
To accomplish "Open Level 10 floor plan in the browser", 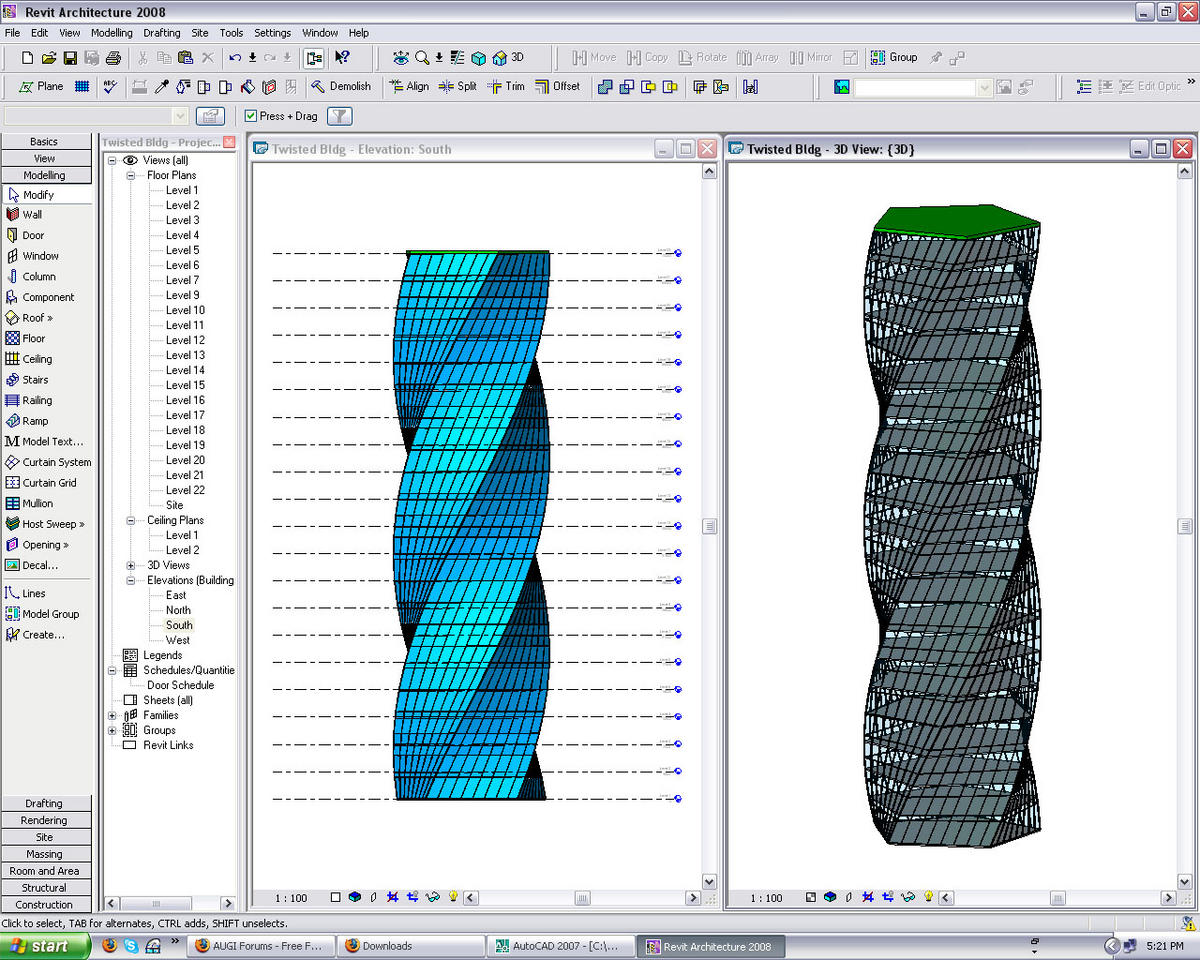I will (185, 310).
